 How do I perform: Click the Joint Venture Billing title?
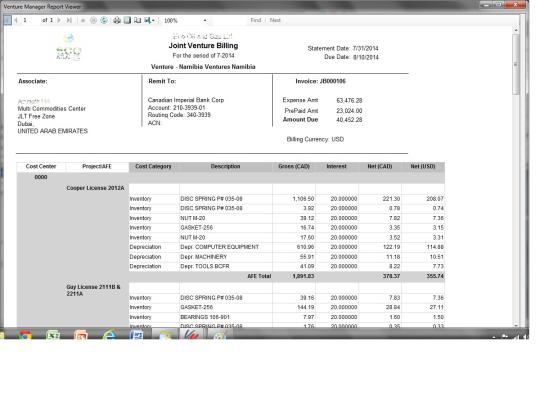click(203, 45)
